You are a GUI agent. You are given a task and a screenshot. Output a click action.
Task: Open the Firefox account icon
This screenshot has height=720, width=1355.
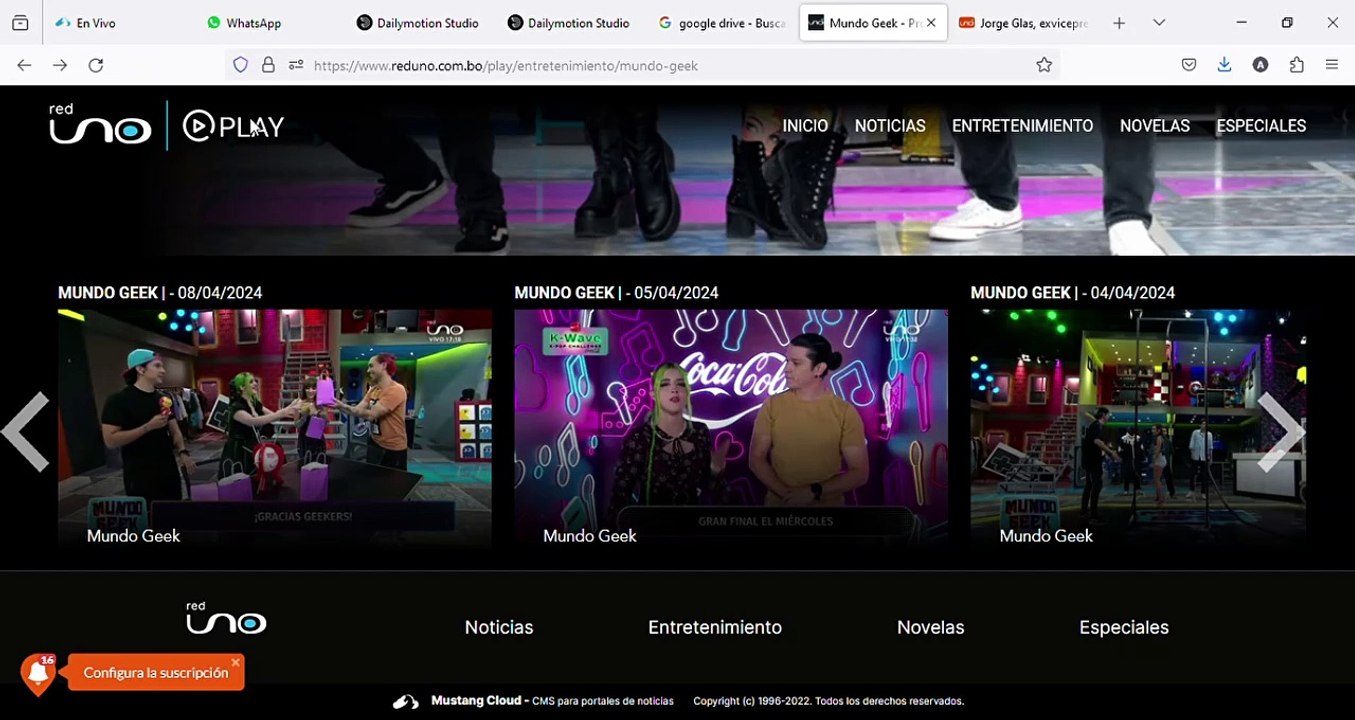point(1260,65)
